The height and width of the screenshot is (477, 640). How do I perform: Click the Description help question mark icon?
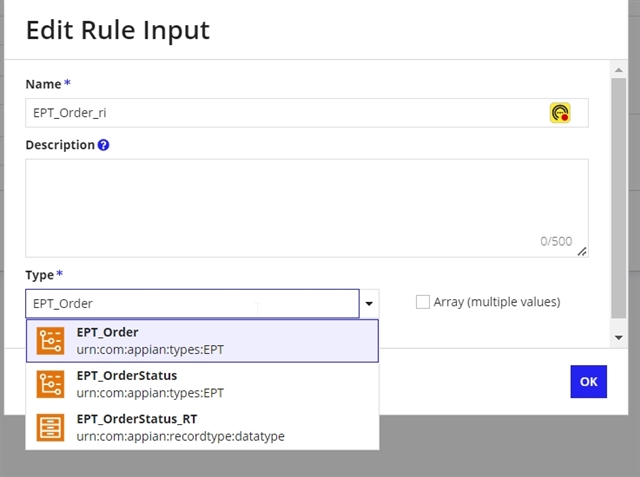point(103,145)
